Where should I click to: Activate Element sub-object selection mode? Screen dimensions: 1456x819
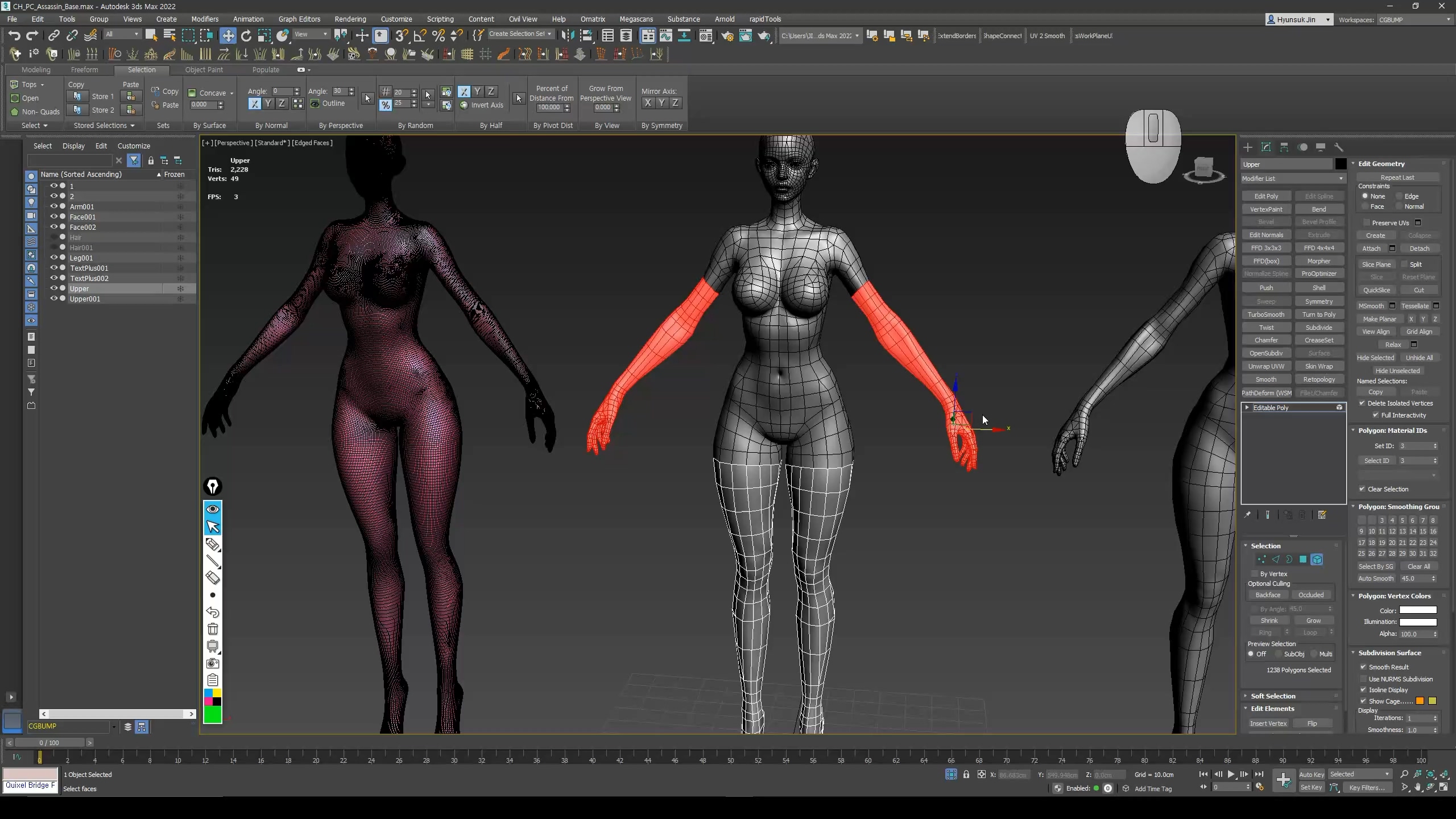(1317, 560)
